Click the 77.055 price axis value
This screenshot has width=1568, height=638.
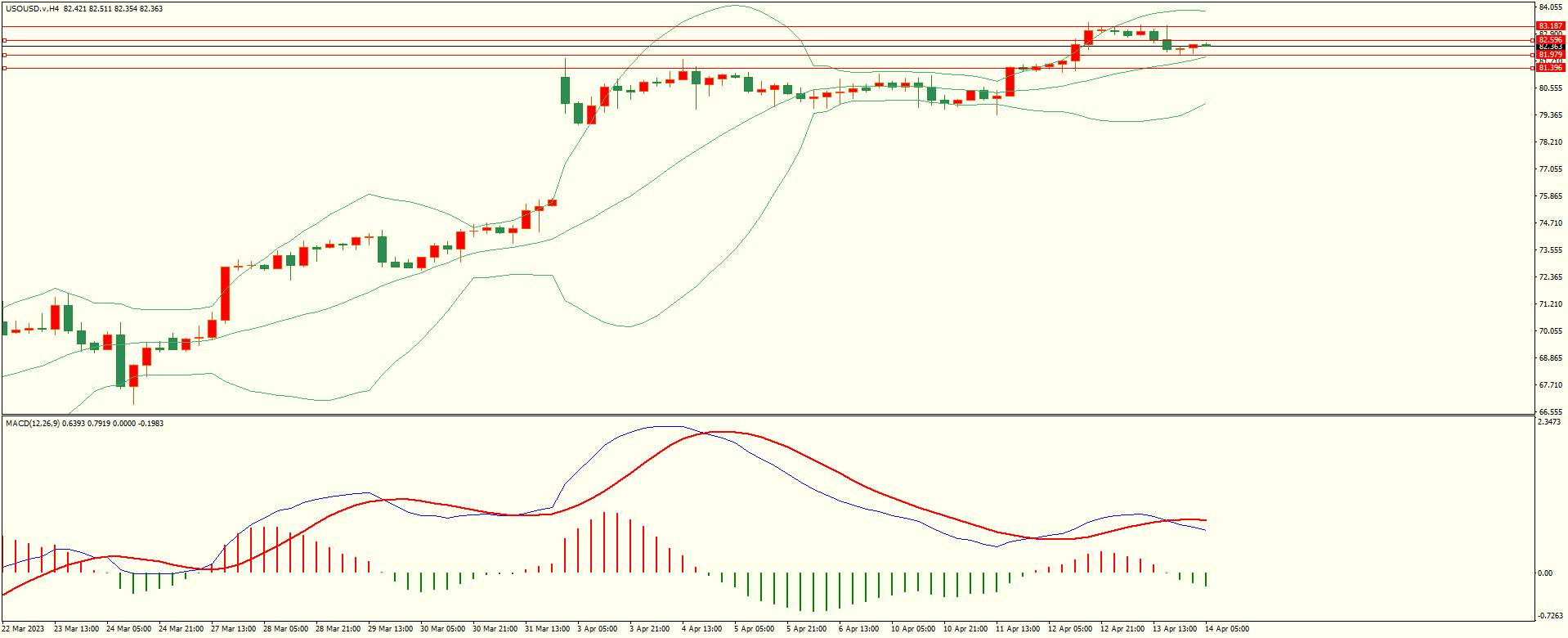[x=1551, y=169]
